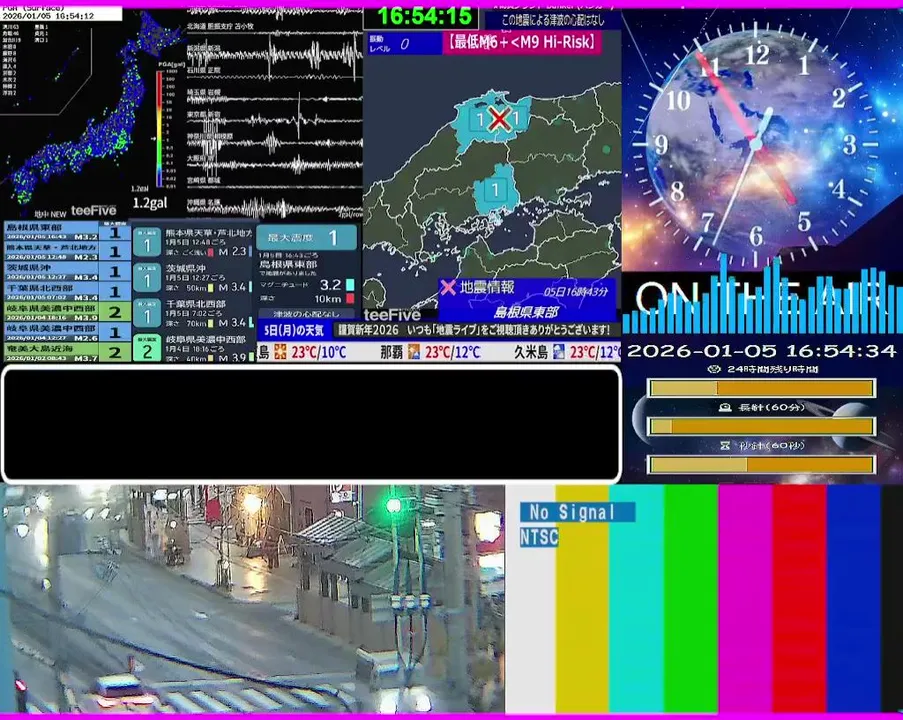The width and height of the screenshot is (903, 720).
Task: Click the yellow depth square beside 70km
Action: click(210, 323)
